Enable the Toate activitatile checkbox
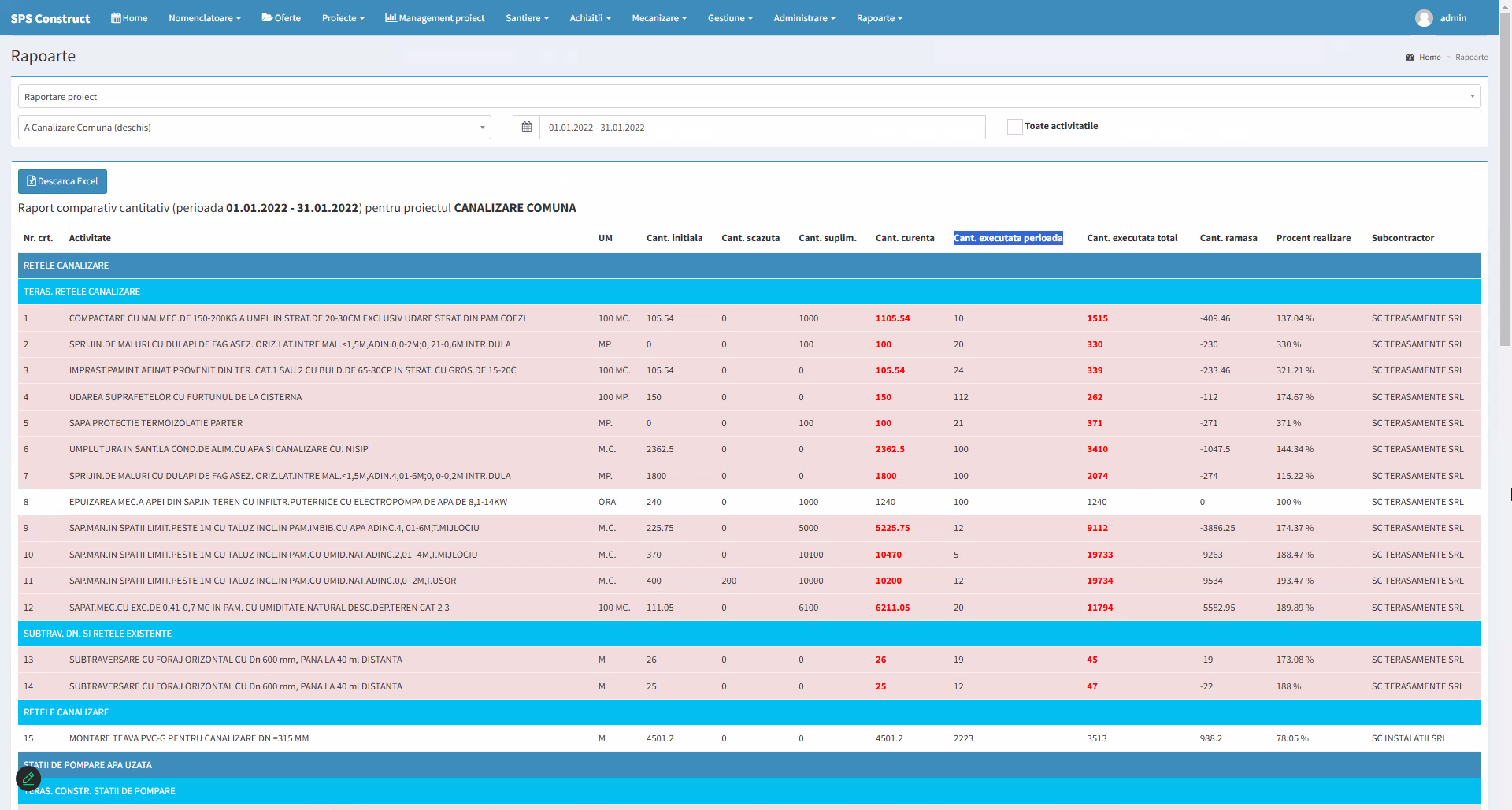Image resolution: width=1512 pixels, height=810 pixels. [x=1014, y=127]
